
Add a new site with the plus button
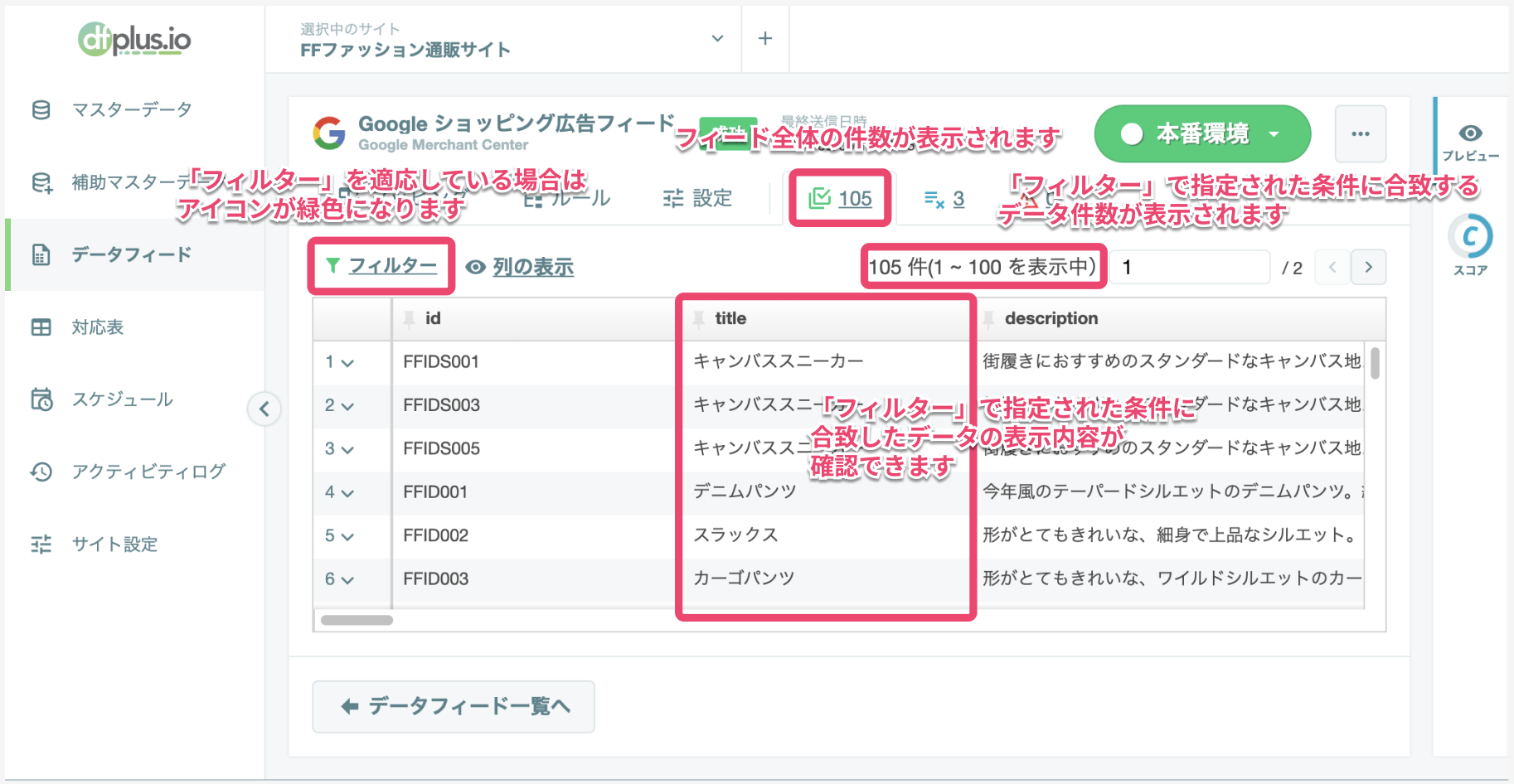point(765,39)
